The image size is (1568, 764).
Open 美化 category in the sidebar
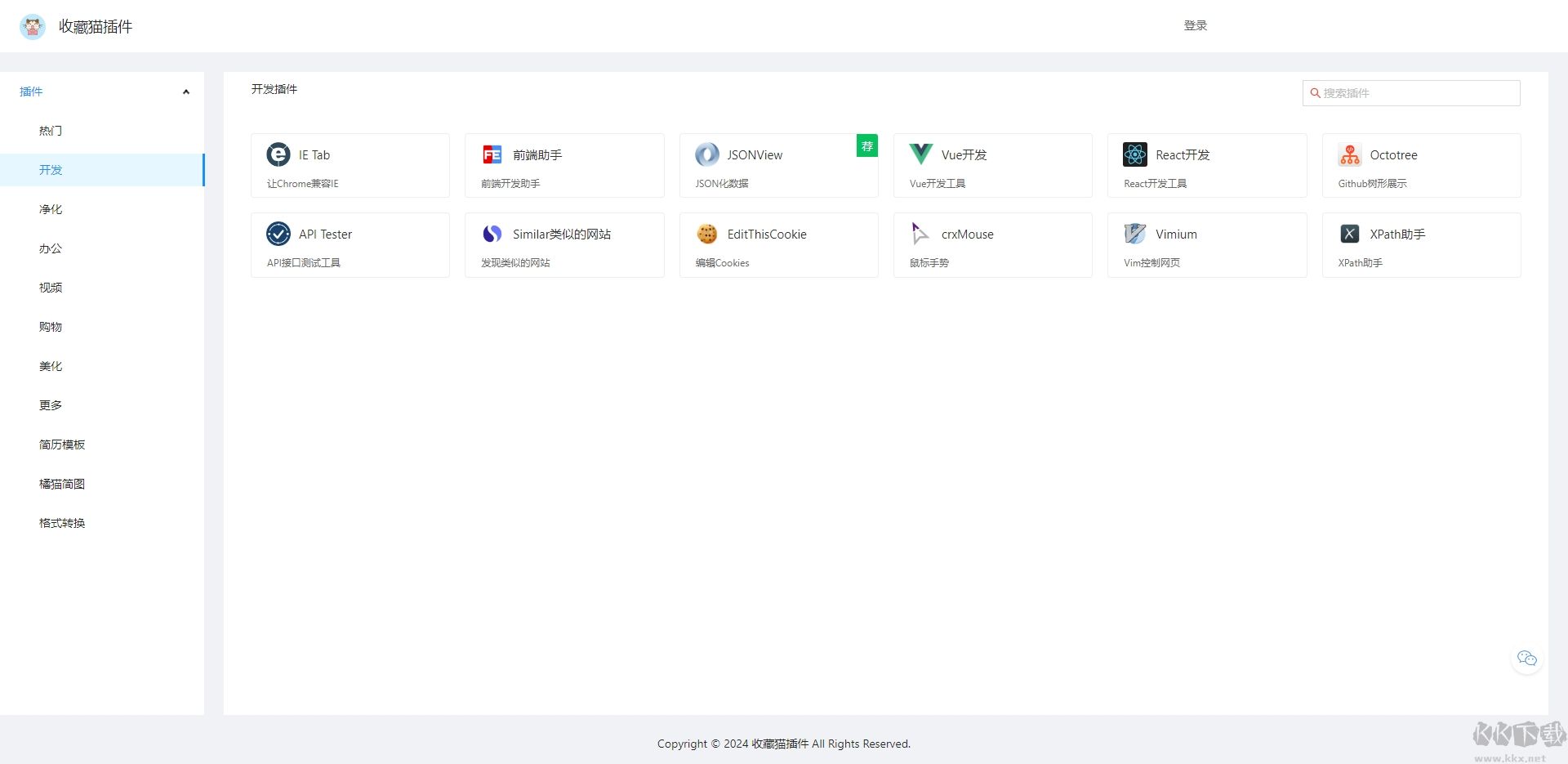point(102,366)
